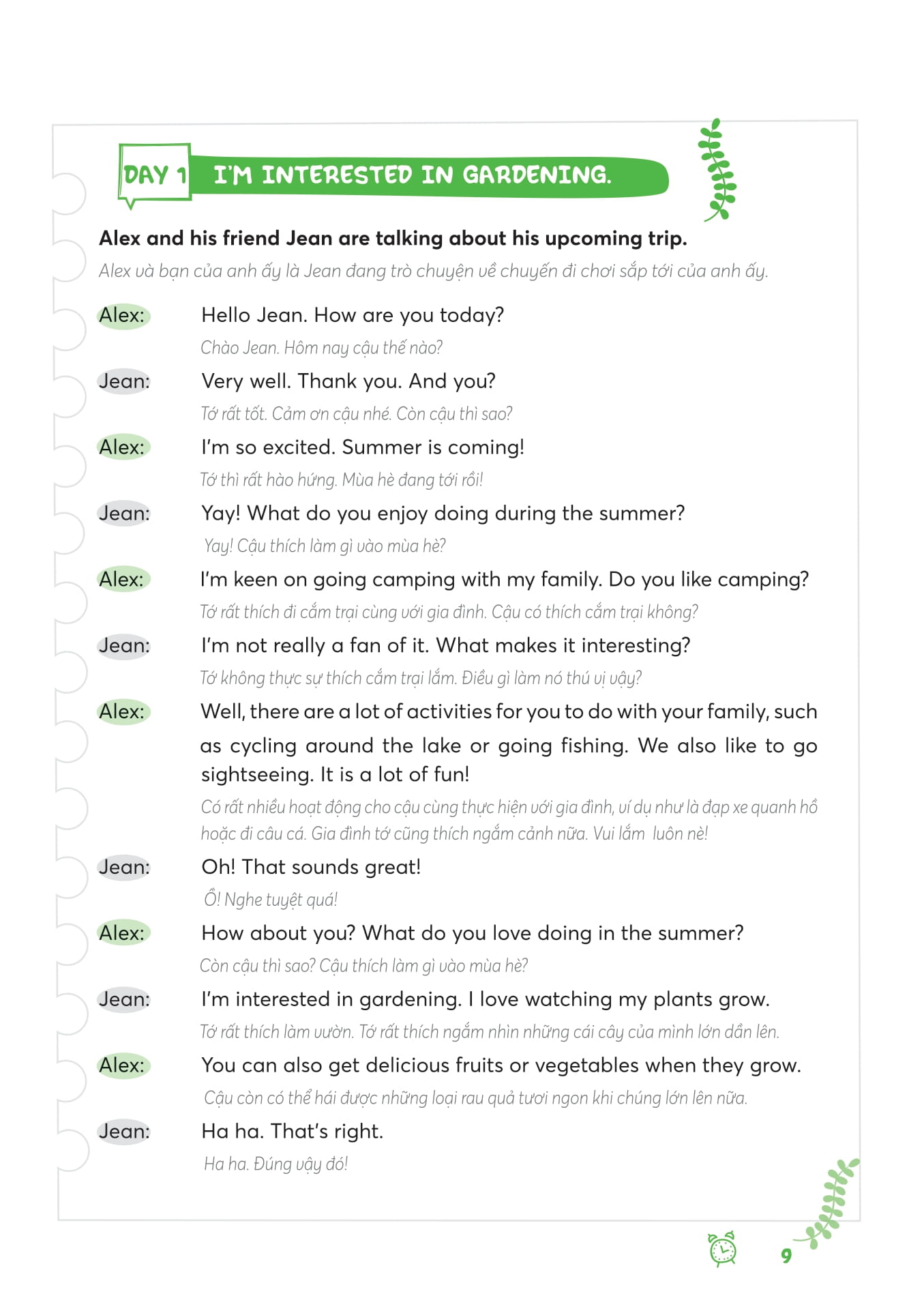Click the line "Ha ha. That's right."
Screen dimensions: 924x1311
point(292,1132)
